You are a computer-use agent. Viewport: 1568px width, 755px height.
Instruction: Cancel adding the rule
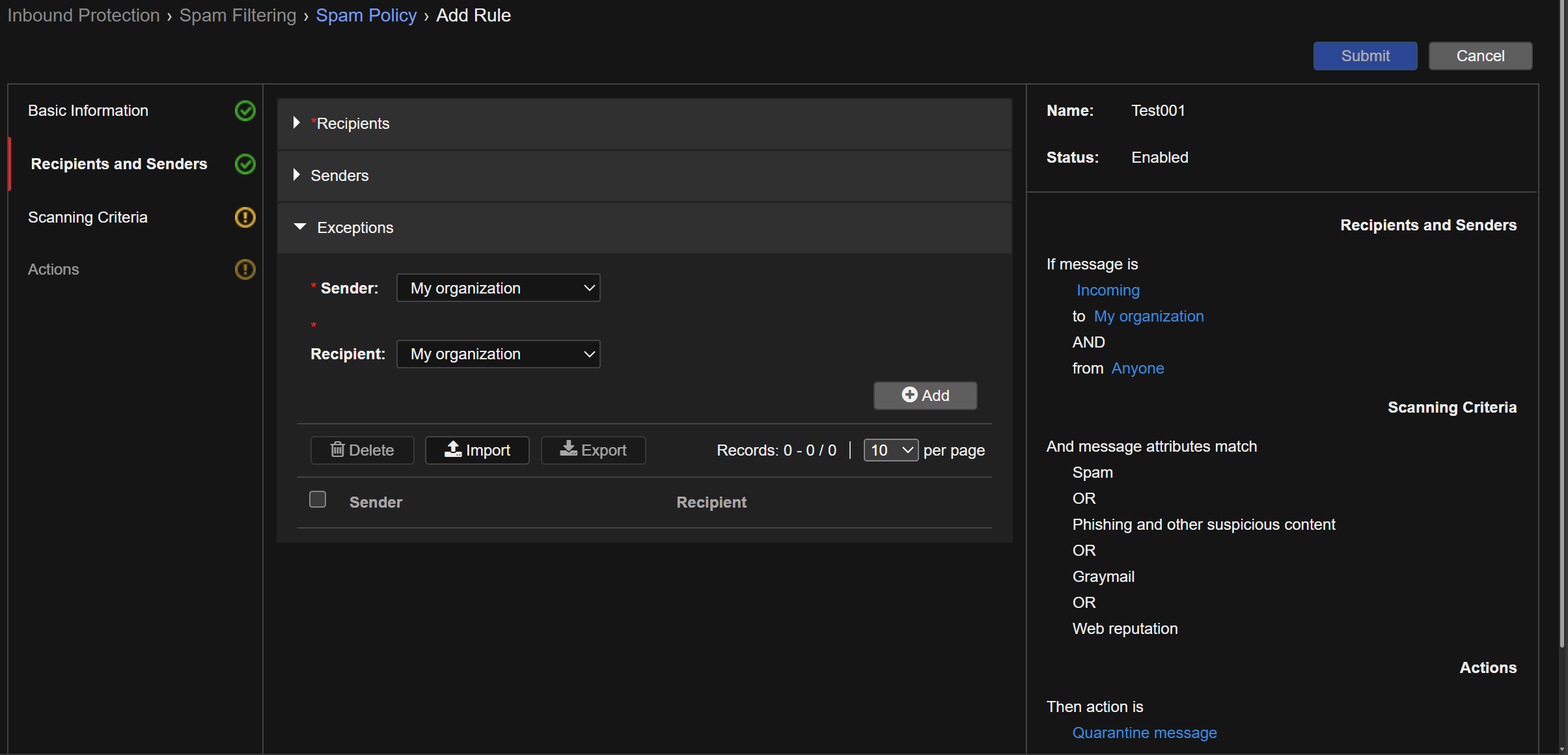1480,56
